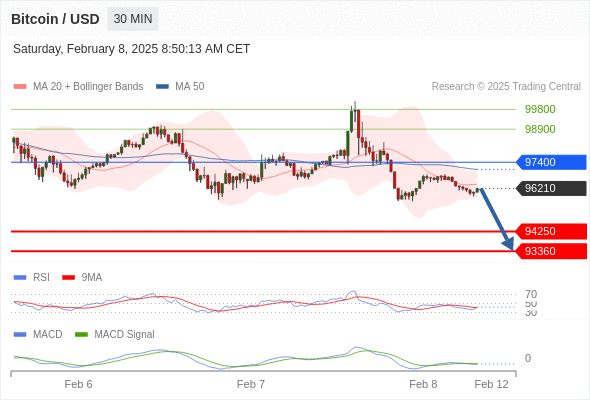Screen dimensions: 590x400
Task: Click the 99800 green resistance label
Action: [x=540, y=109]
